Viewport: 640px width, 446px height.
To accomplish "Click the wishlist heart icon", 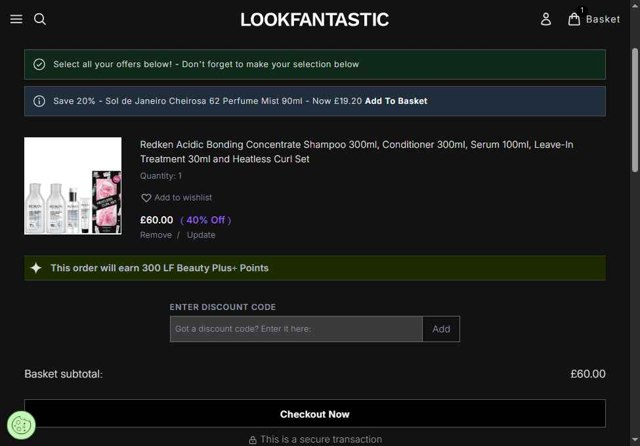I will (146, 198).
